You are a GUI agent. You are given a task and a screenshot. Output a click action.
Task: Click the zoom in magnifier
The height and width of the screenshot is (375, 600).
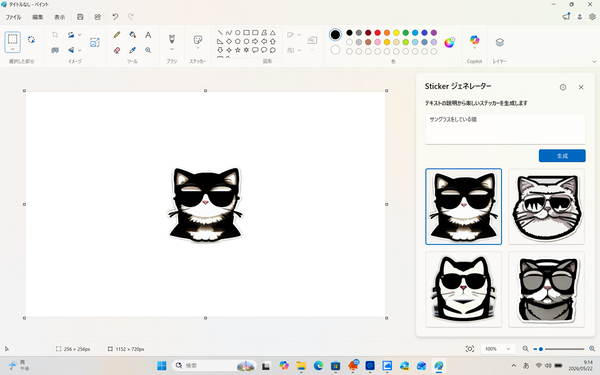click(592, 349)
